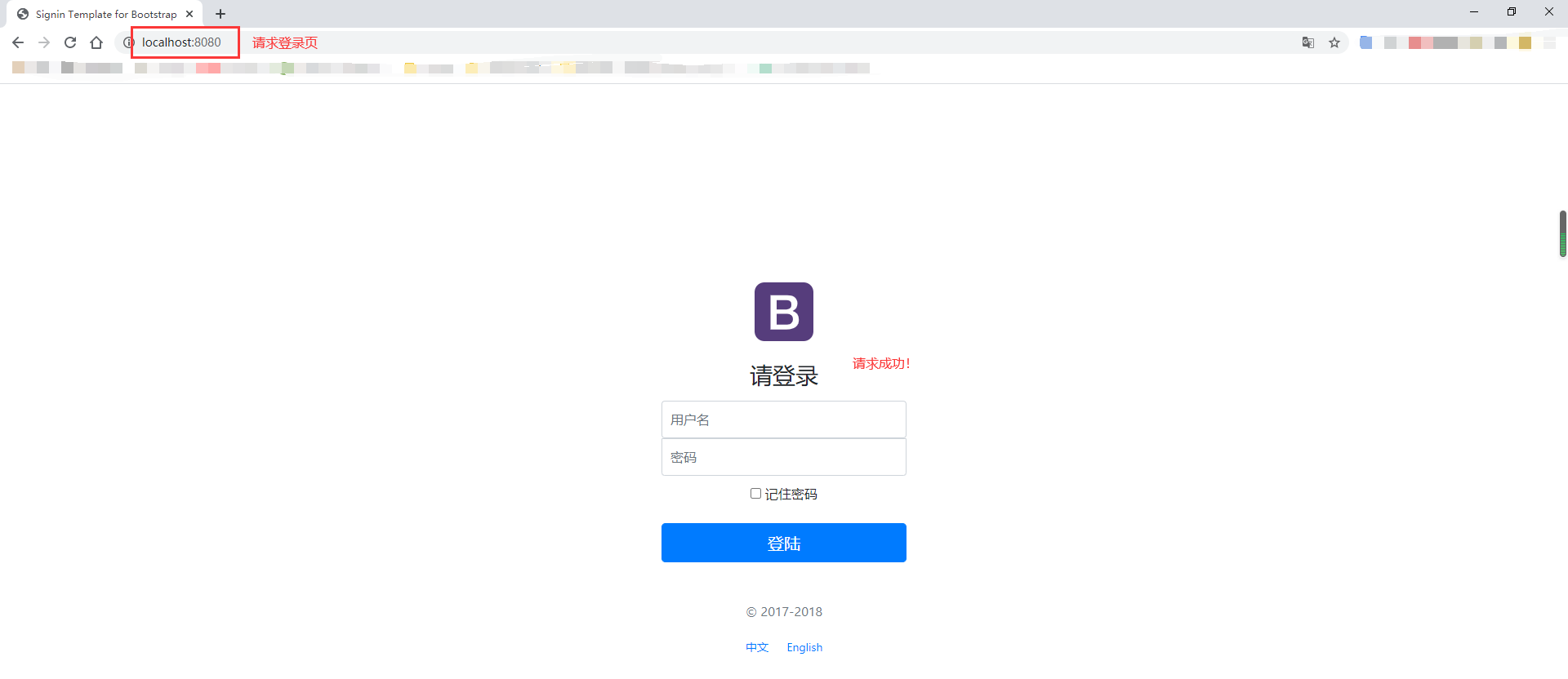Click the 请登录 heading text
The image size is (1568, 679).
click(784, 375)
